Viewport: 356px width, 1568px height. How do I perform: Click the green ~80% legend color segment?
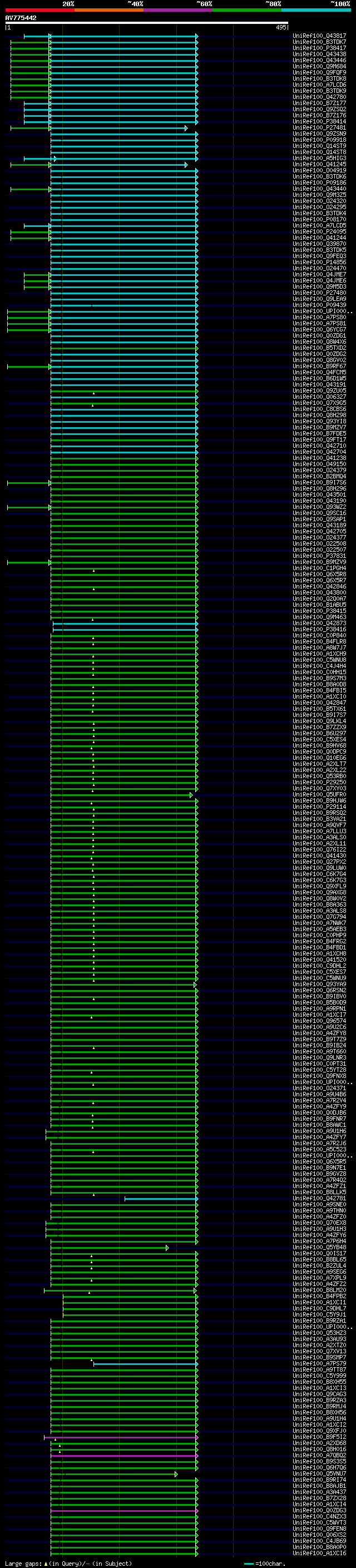click(247, 10)
